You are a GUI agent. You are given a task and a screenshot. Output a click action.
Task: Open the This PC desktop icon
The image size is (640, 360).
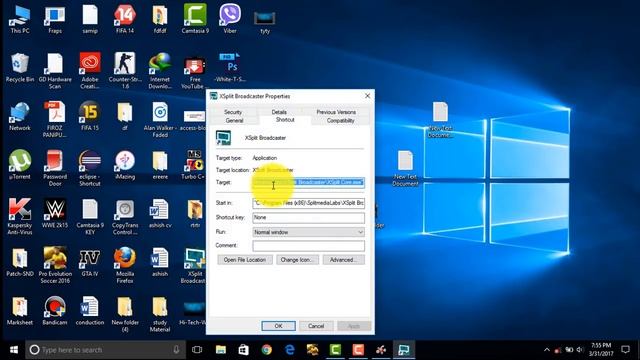pyautogui.click(x=20, y=19)
